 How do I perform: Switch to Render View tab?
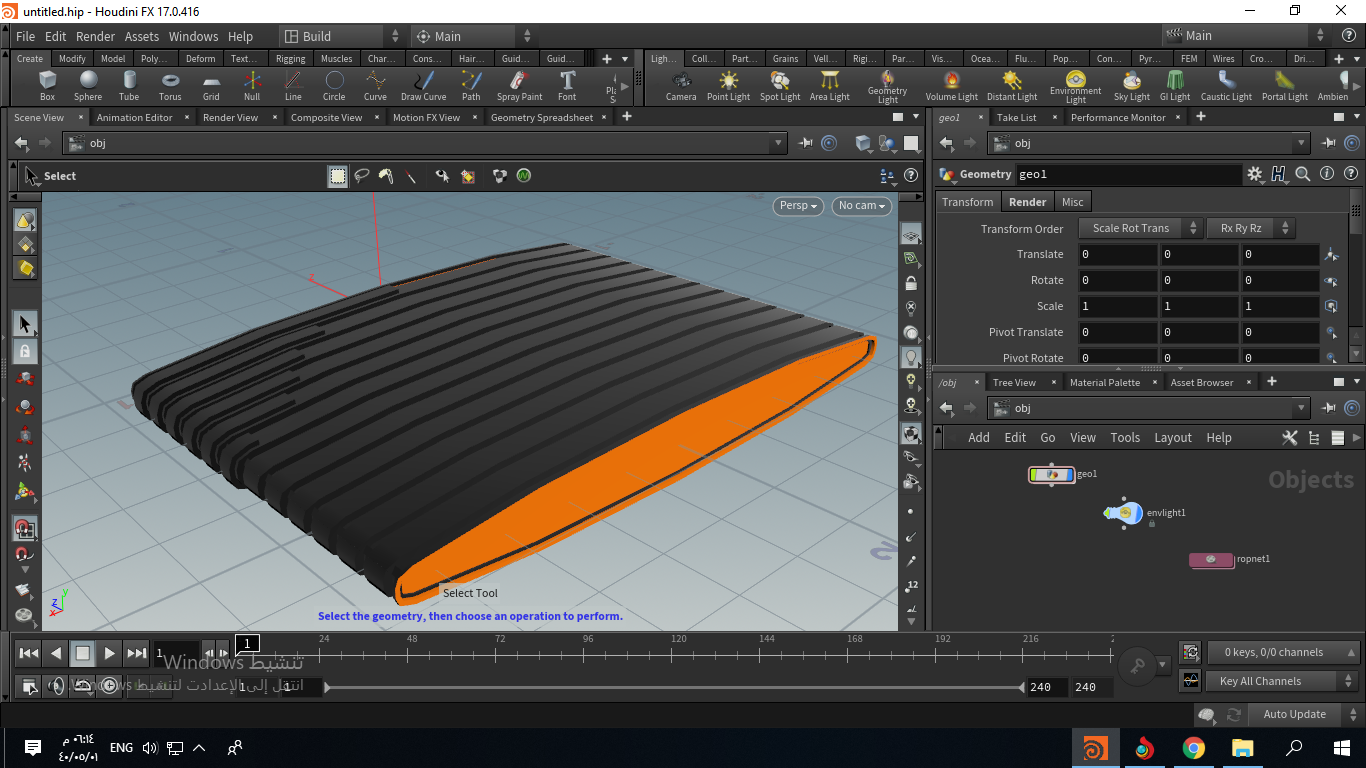click(x=230, y=117)
